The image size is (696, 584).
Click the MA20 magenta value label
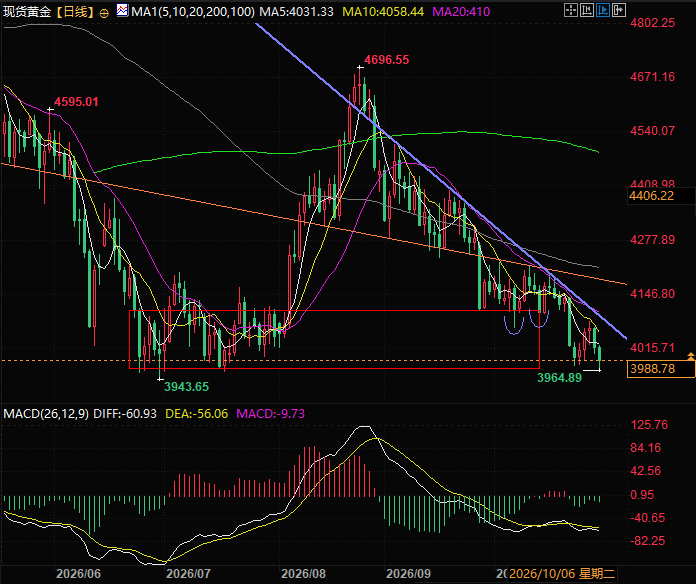[x=461, y=12]
